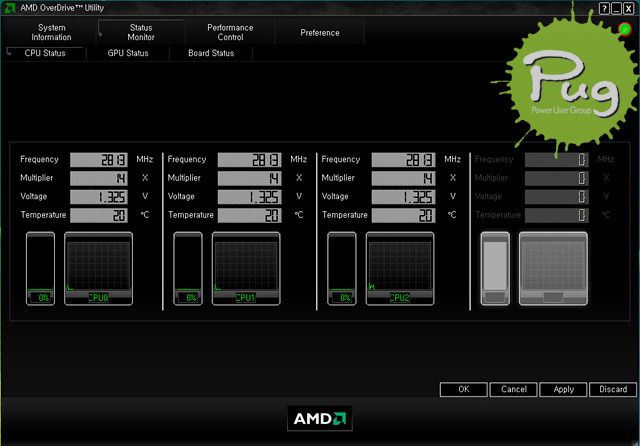640x446 pixels.
Task: Click the CPU2 Multiplier value field
Action: click(403, 178)
